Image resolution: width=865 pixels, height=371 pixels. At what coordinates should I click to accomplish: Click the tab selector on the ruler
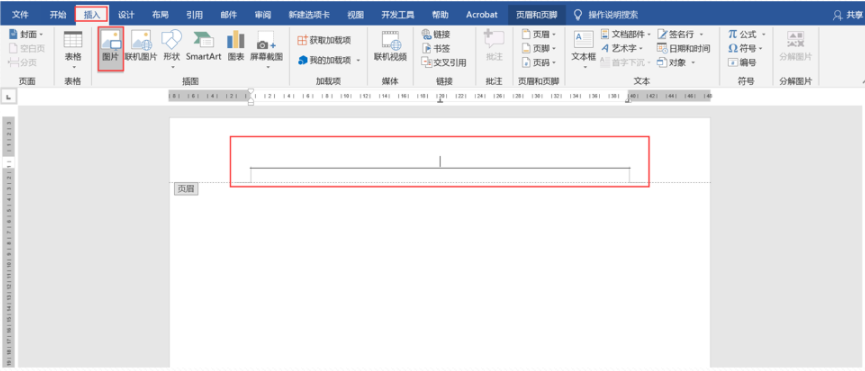pyautogui.click(x=8, y=97)
